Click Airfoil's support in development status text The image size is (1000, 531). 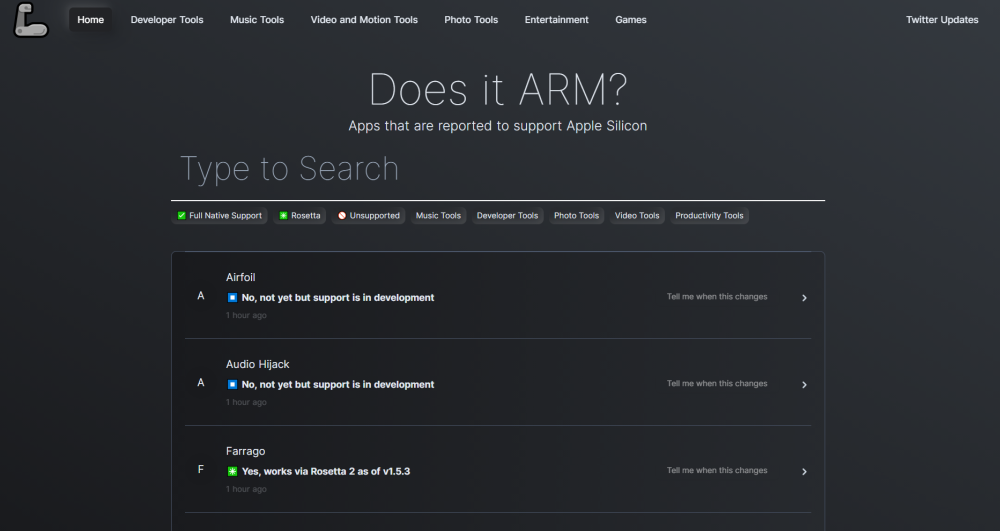coord(338,298)
